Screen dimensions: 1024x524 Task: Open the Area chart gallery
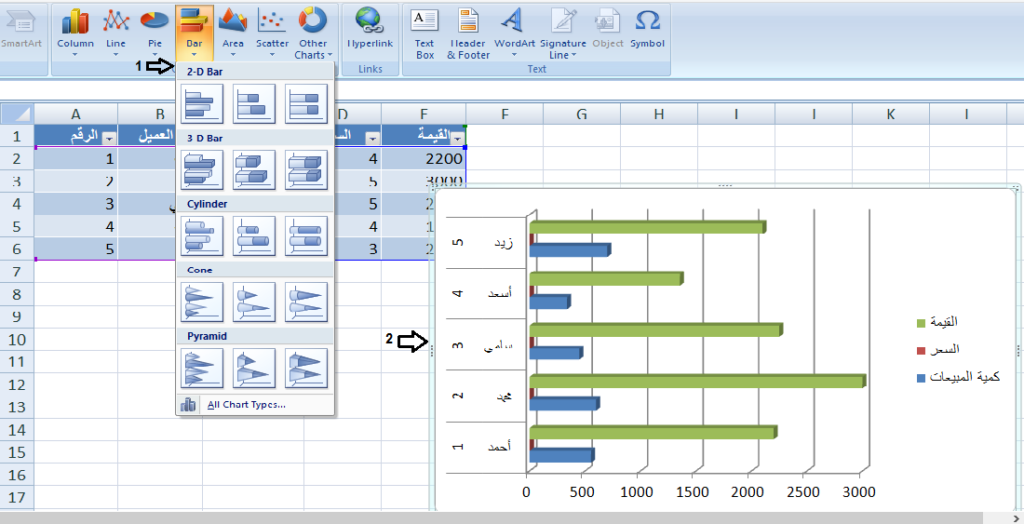[232, 33]
